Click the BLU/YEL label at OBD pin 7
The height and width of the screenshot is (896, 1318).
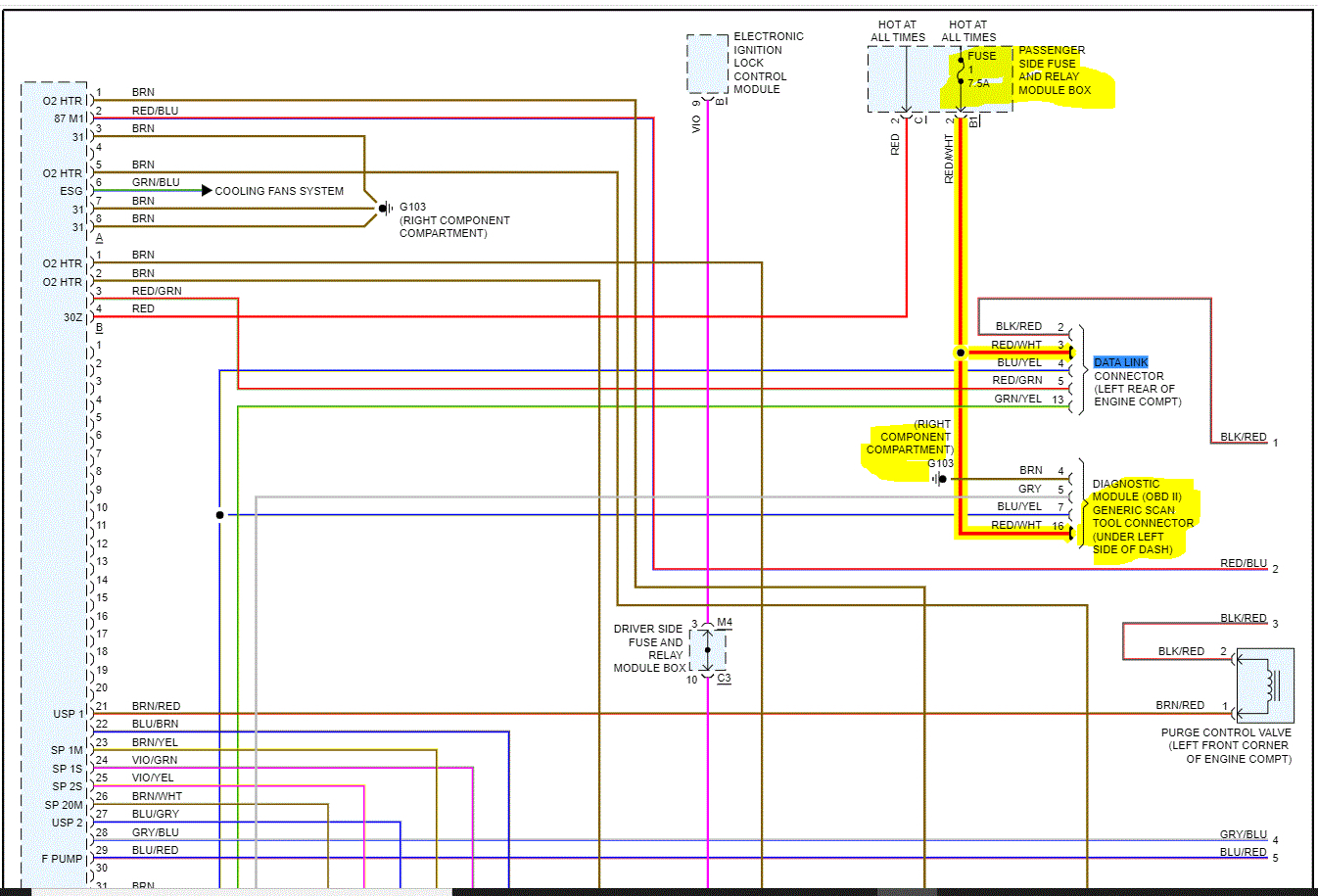coord(1019,506)
